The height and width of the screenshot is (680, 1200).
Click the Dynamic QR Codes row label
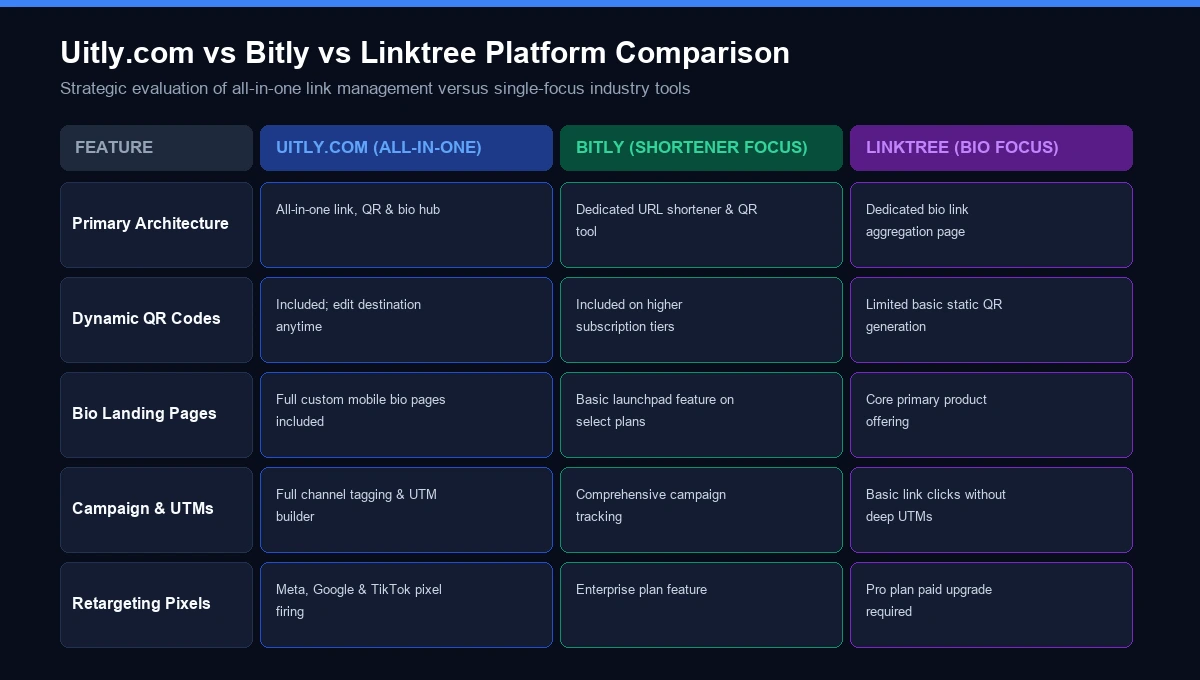[x=156, y=320]
